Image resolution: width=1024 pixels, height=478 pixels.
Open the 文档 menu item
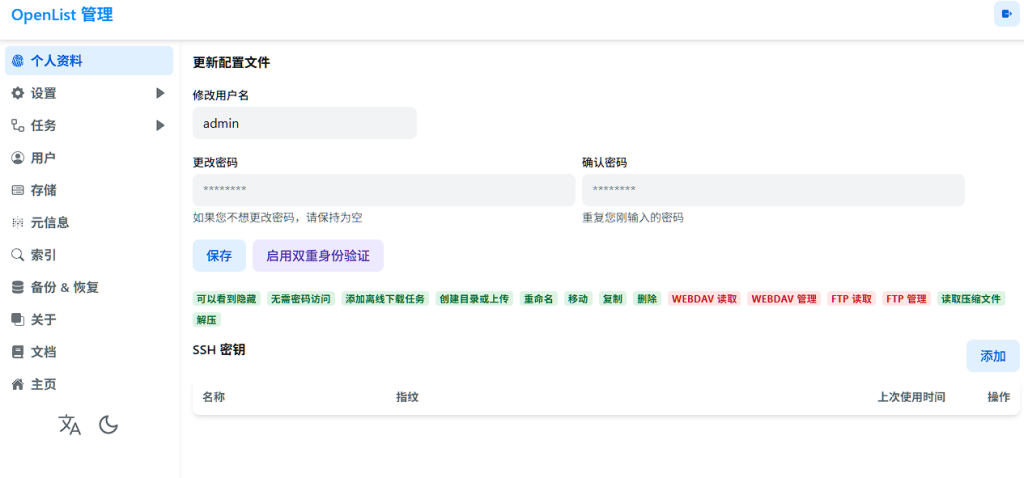pos(89,352)
